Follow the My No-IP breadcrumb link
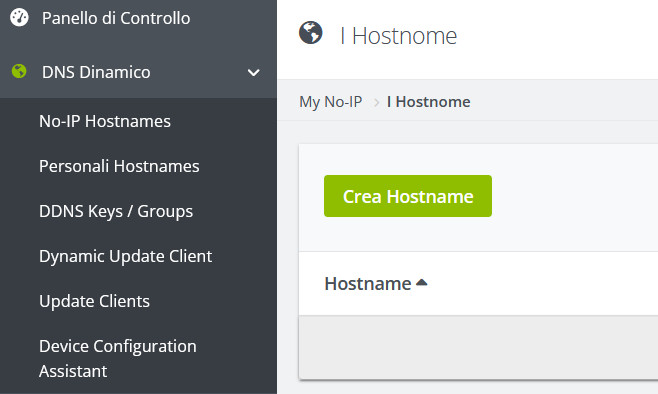 pyautogui.click(x=331, y=102)
